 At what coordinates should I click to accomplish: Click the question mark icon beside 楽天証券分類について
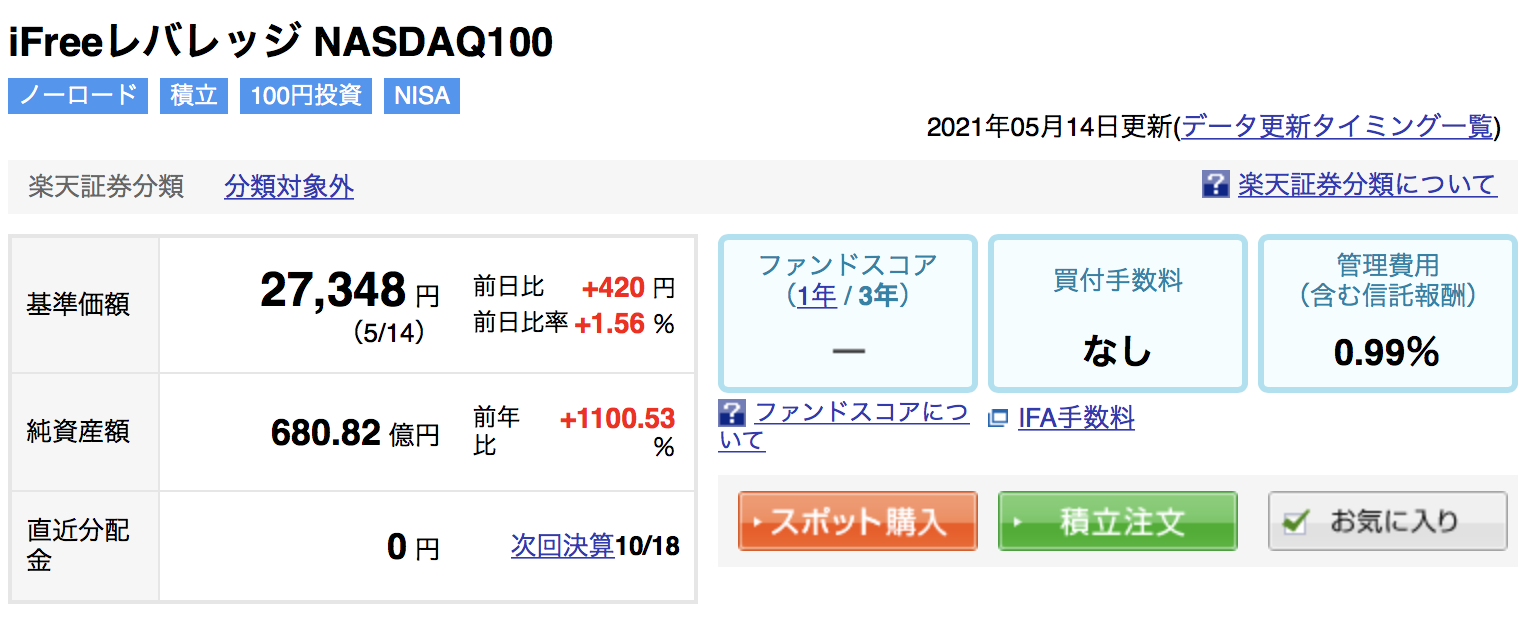1215,184
